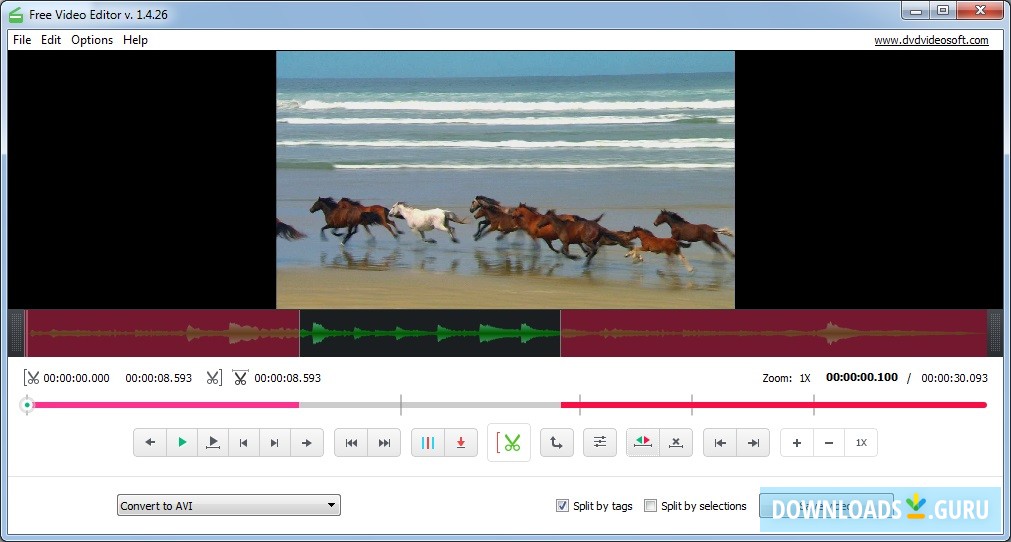Go to selection start arrow icon
The image size is (1011, 542).
point(720,443)
